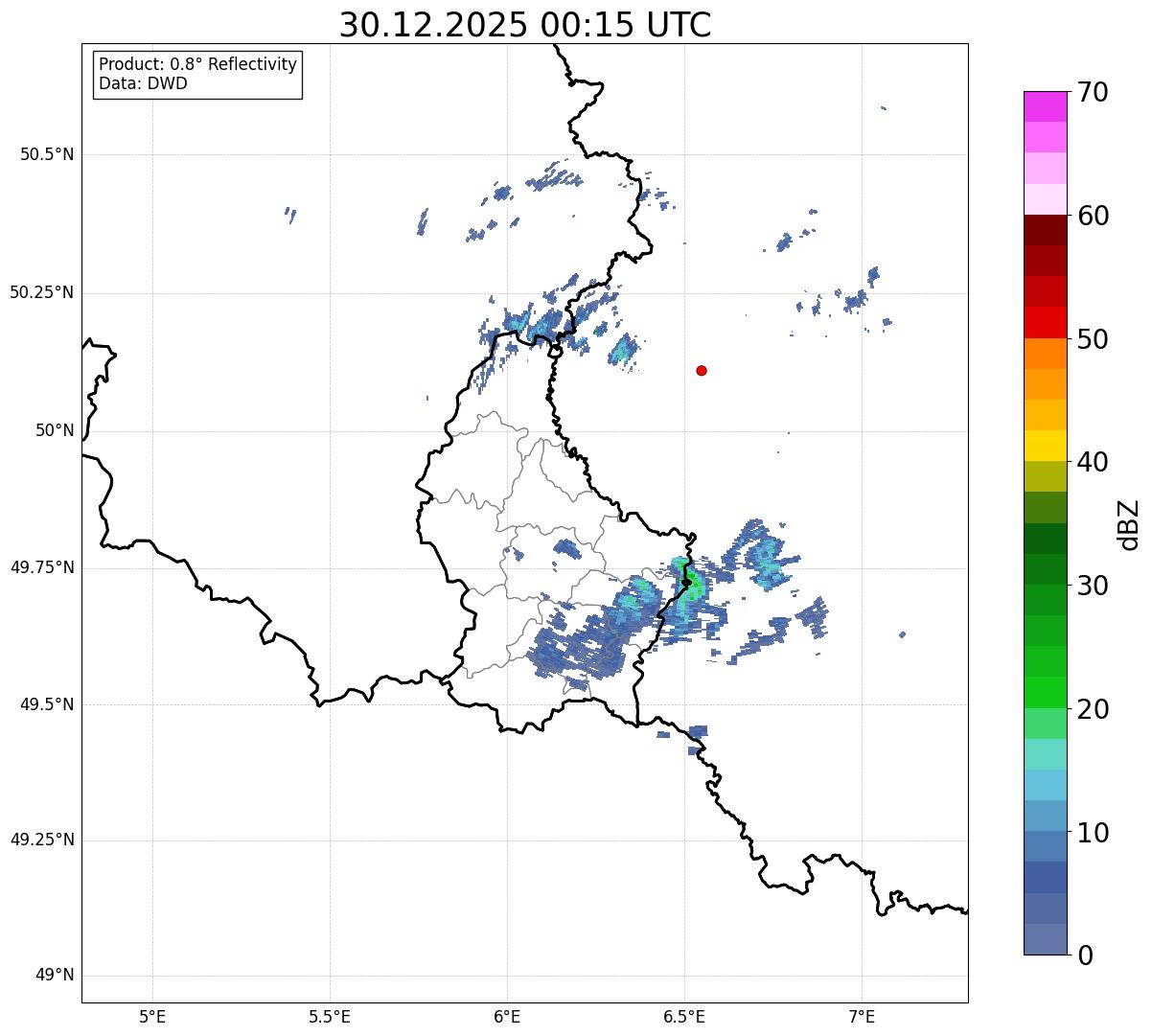Click the latitude label 49.75°N

[41, 567]
